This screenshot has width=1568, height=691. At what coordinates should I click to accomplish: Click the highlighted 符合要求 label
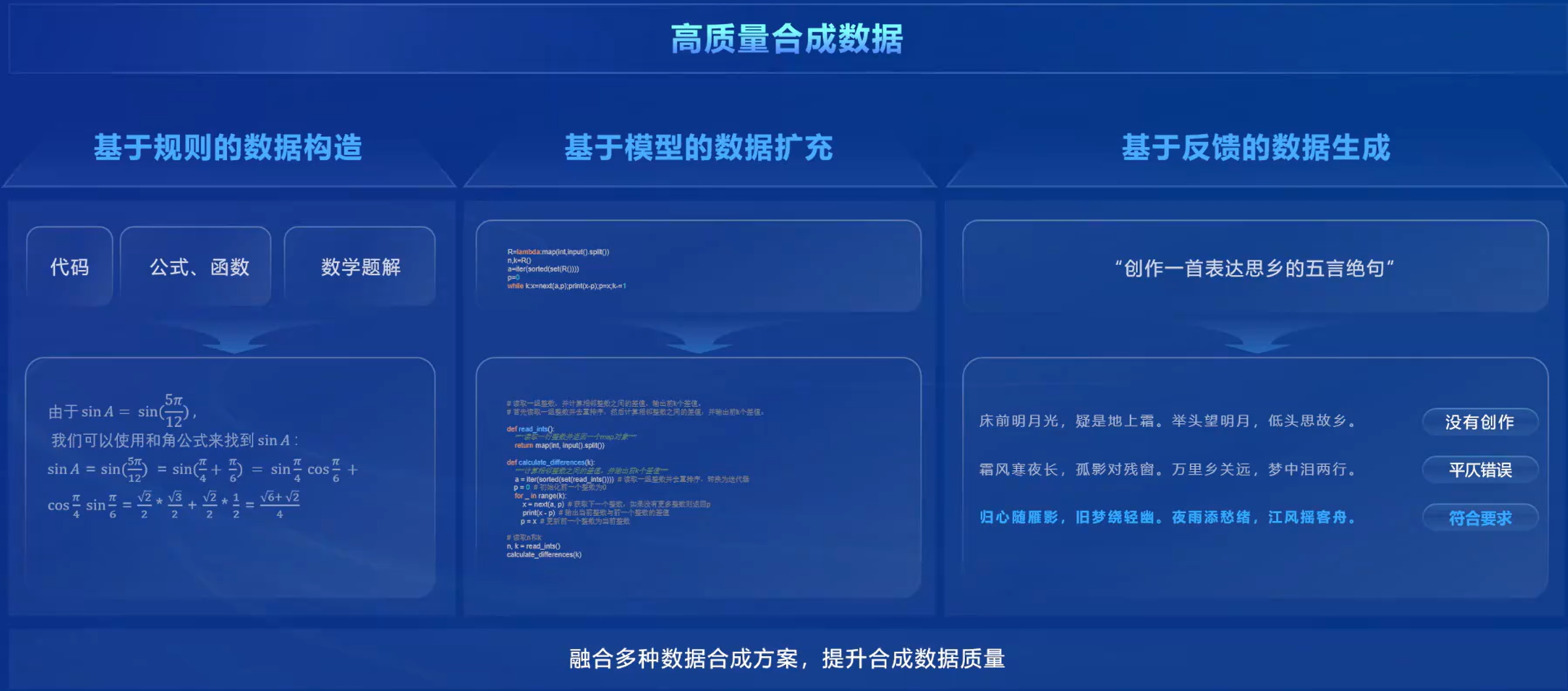[1480, 518]
